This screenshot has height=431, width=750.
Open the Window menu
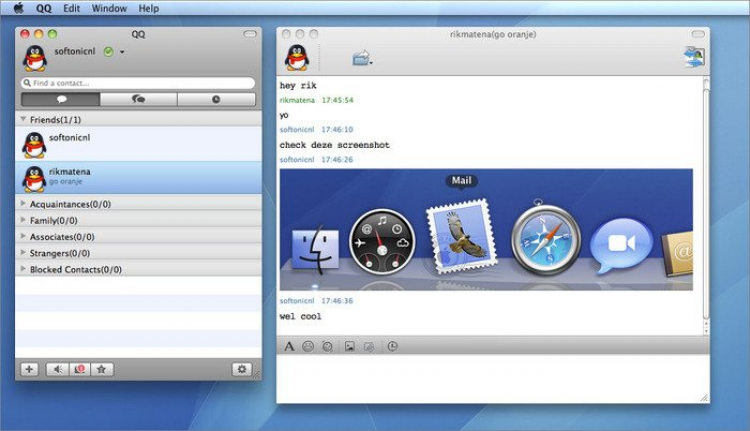109,8
